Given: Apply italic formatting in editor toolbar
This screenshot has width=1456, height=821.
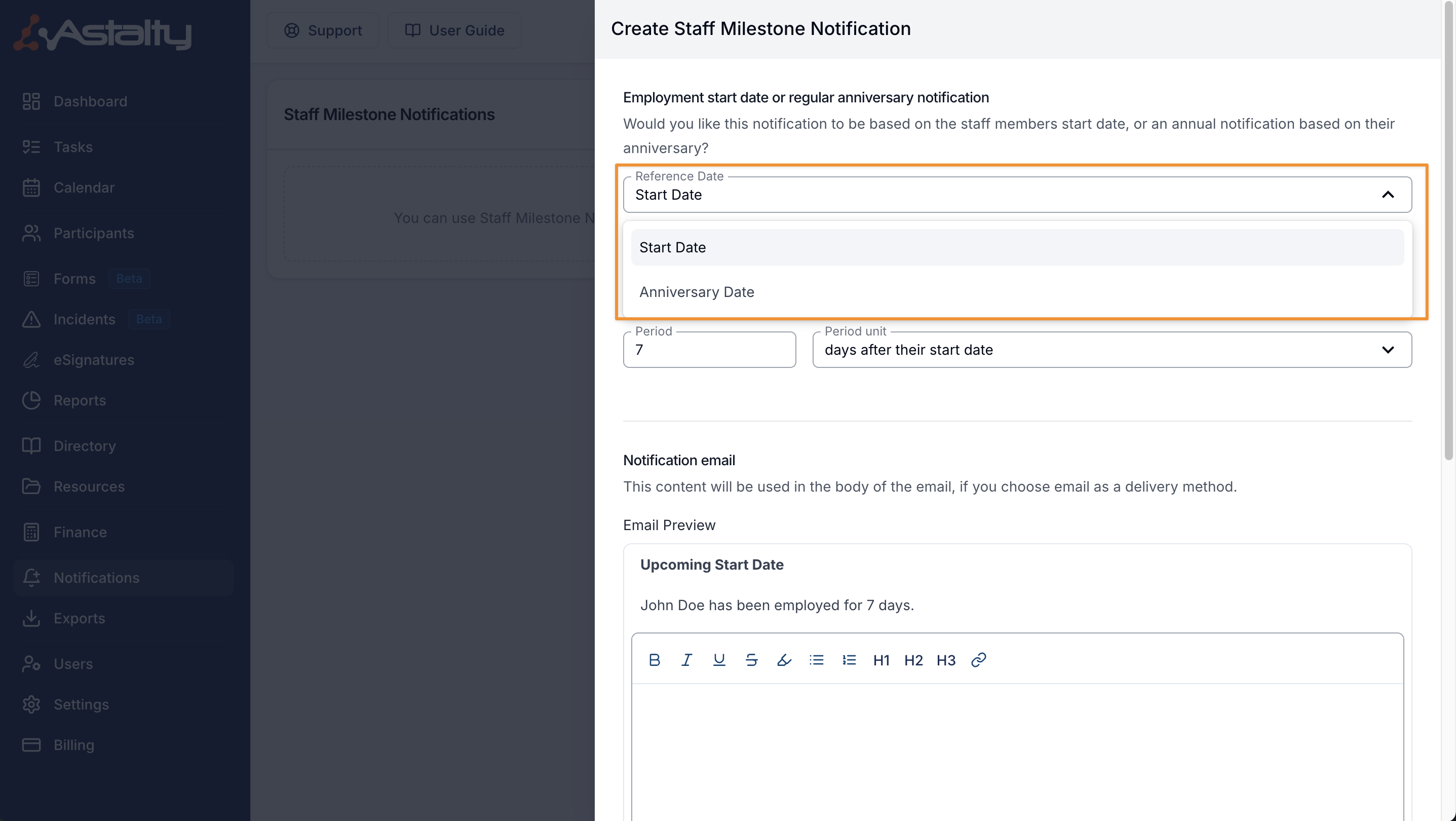Looking at the screenshot, I should (x=687, y=660).
